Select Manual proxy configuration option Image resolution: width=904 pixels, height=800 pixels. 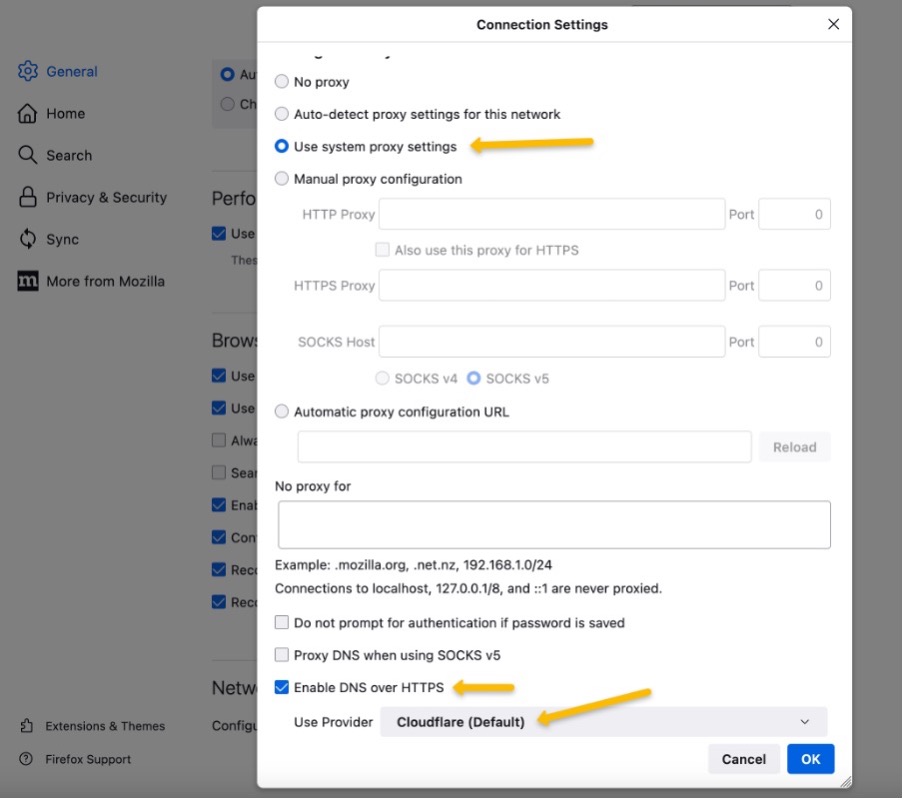tap(282, 179)
